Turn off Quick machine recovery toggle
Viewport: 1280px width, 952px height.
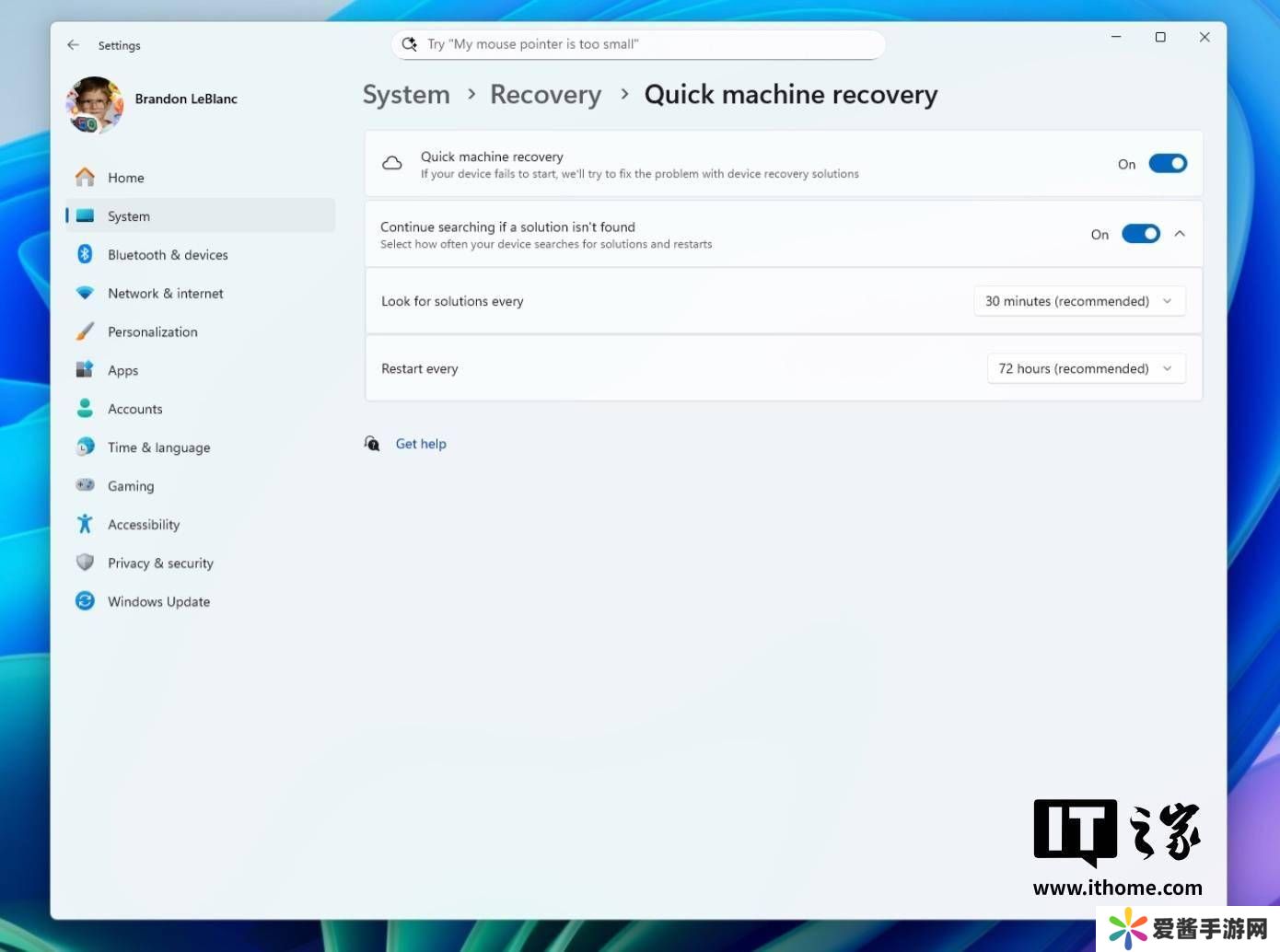coord(1168,164)
